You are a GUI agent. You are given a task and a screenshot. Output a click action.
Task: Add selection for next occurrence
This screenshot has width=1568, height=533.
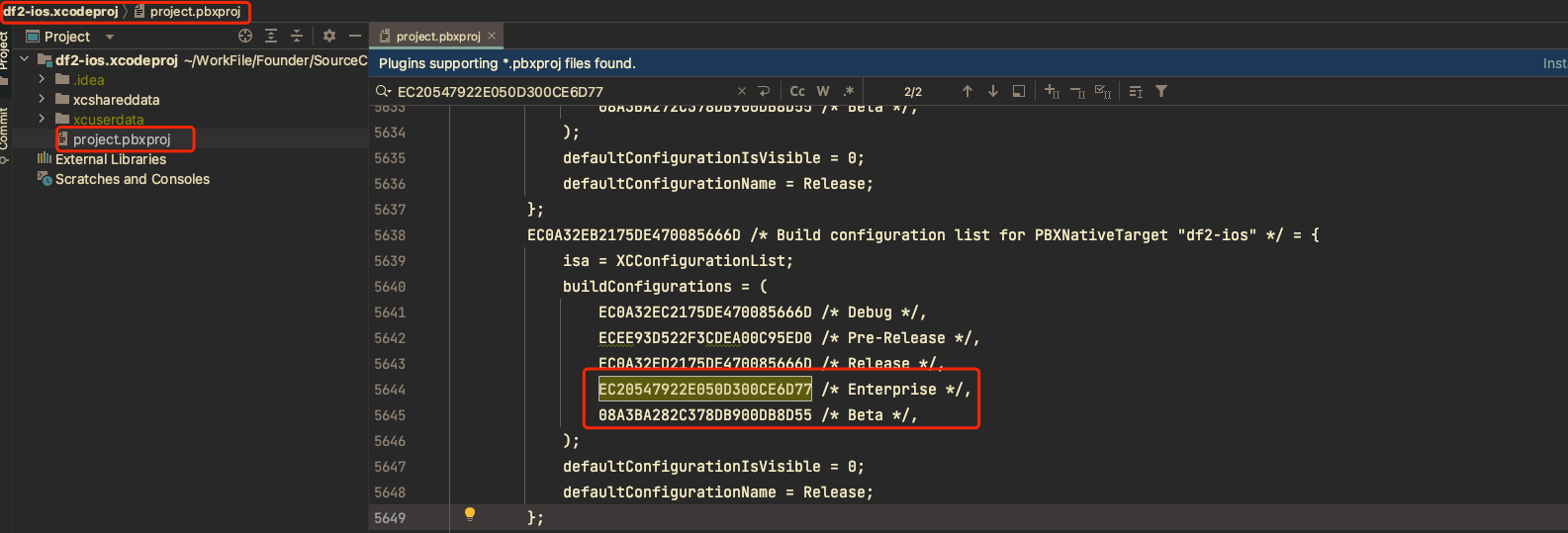(x=1052, y=91)
